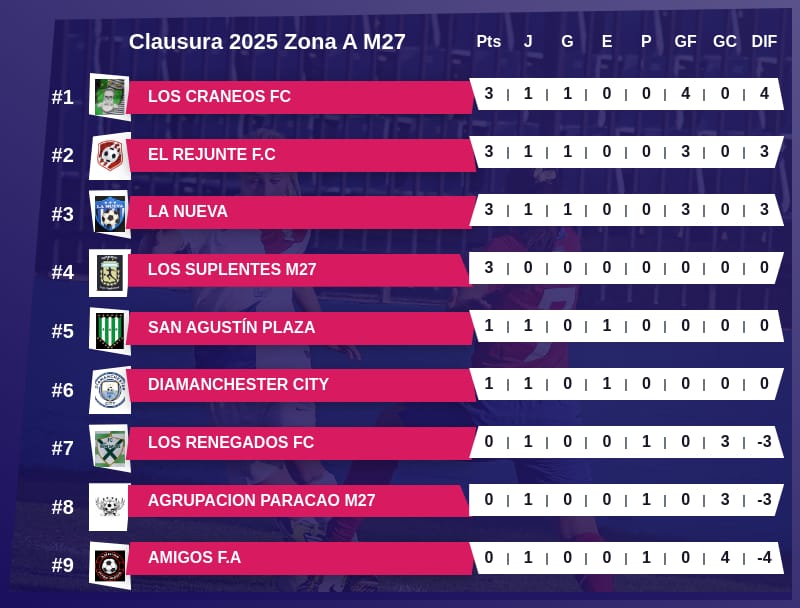Image resolution: width=800 pixels, height=608 pixels.
Task: Click the DIAMANCHESTER CITY team name
Action: [238, 385]
